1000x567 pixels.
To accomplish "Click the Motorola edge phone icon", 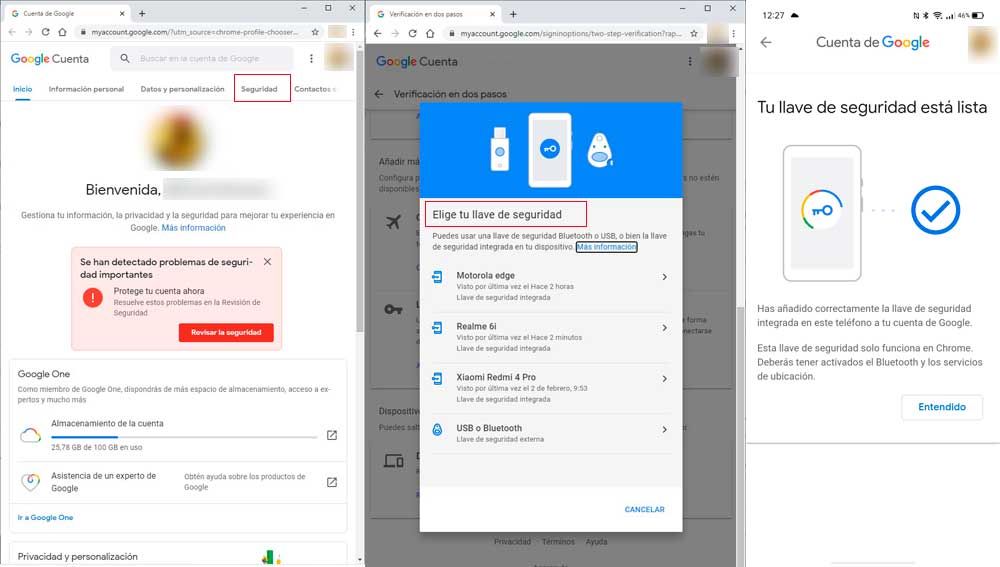I will tap(437, 277).
